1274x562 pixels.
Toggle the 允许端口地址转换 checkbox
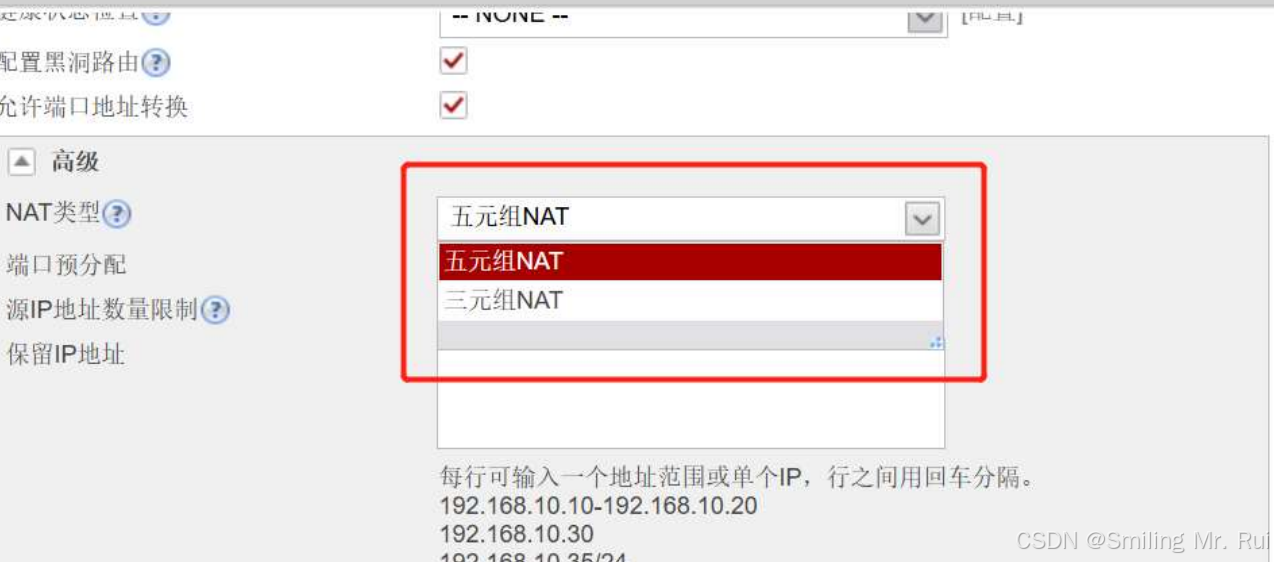click(x=453, y=105)
